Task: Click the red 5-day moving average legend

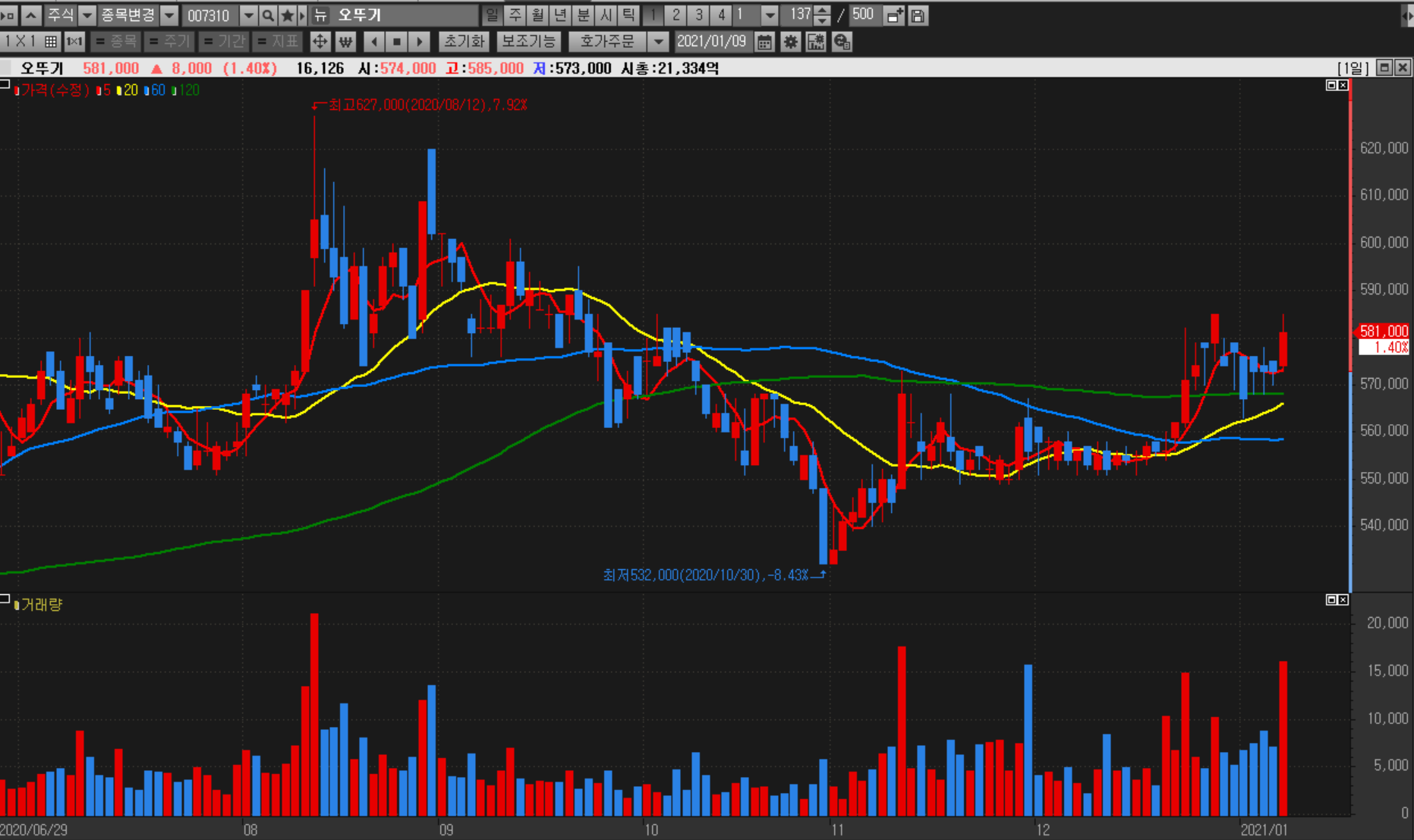Action: [x=104, y=90]
